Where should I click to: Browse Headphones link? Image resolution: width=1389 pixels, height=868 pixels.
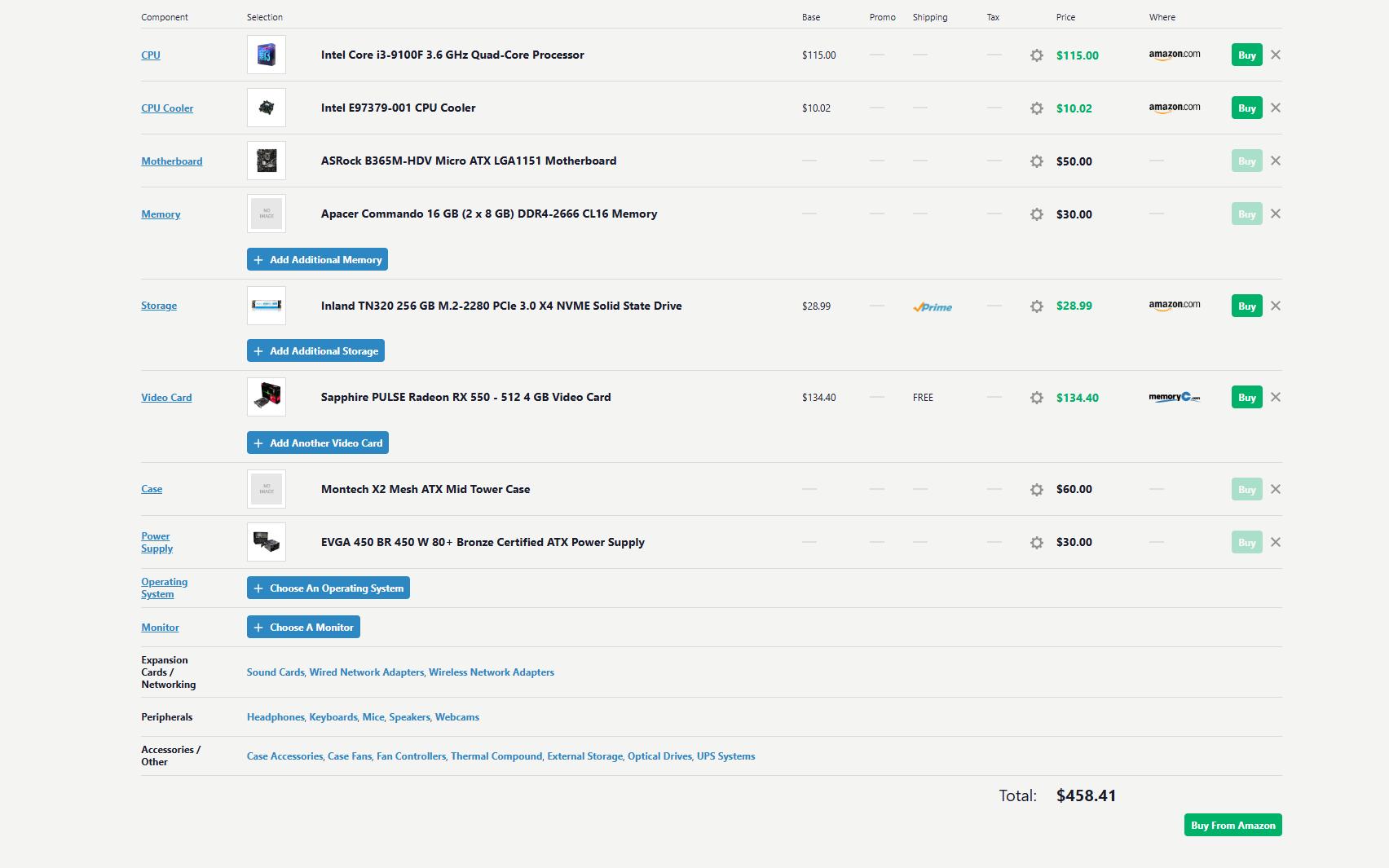pyautogui.click(x=276, y=717)
